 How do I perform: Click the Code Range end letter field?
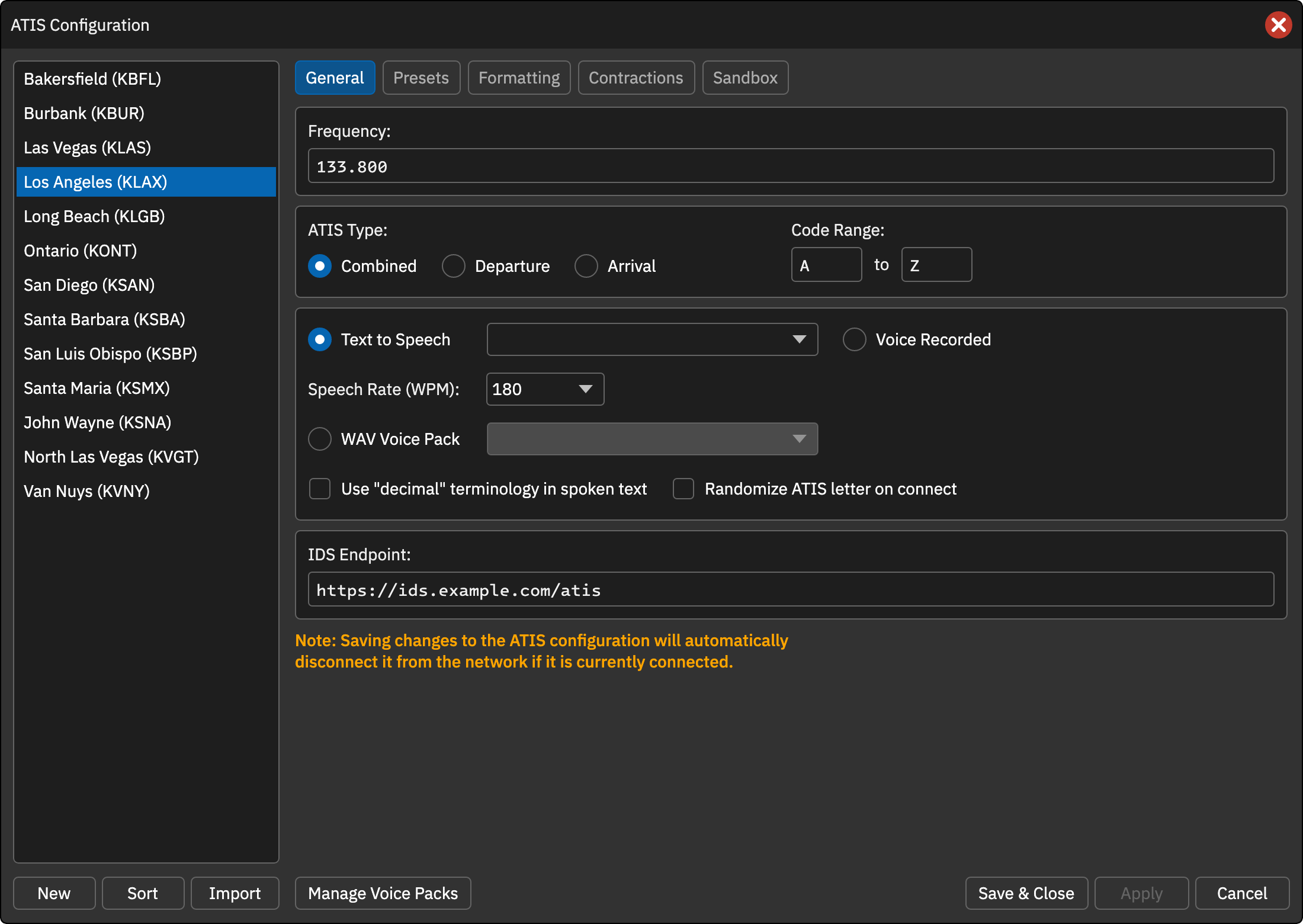coord(936,265)
